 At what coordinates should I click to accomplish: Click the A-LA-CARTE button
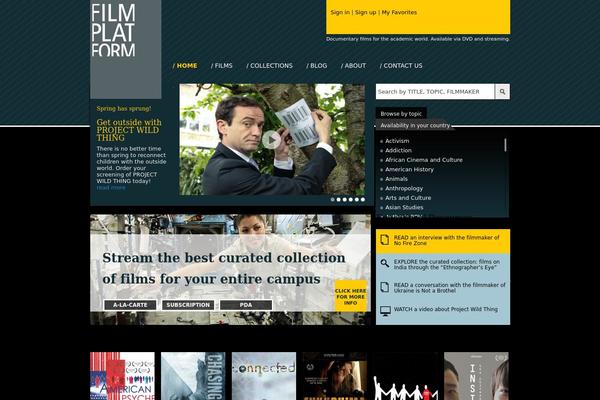130,305
